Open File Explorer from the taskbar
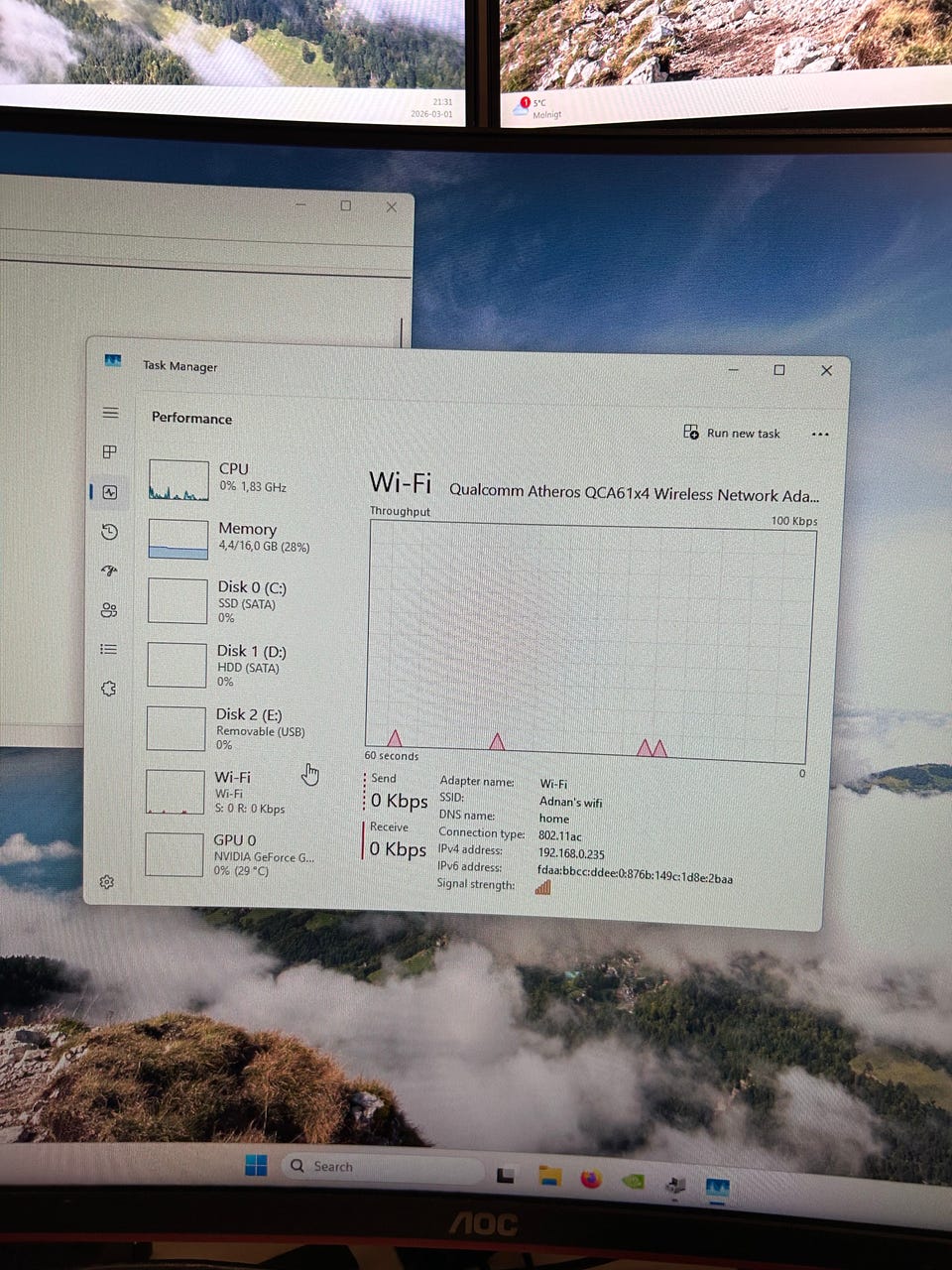The height and width of the screenshot is (1270, 952). [x=549, y=1177]
